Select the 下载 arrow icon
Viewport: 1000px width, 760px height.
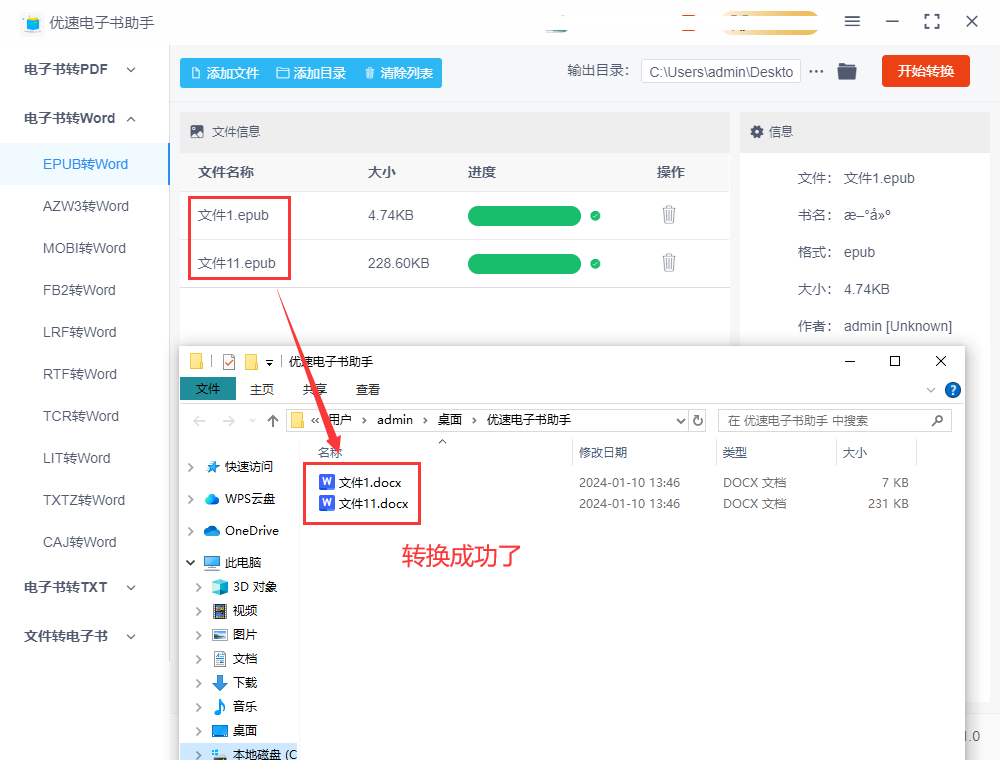(x=220, y=683)
